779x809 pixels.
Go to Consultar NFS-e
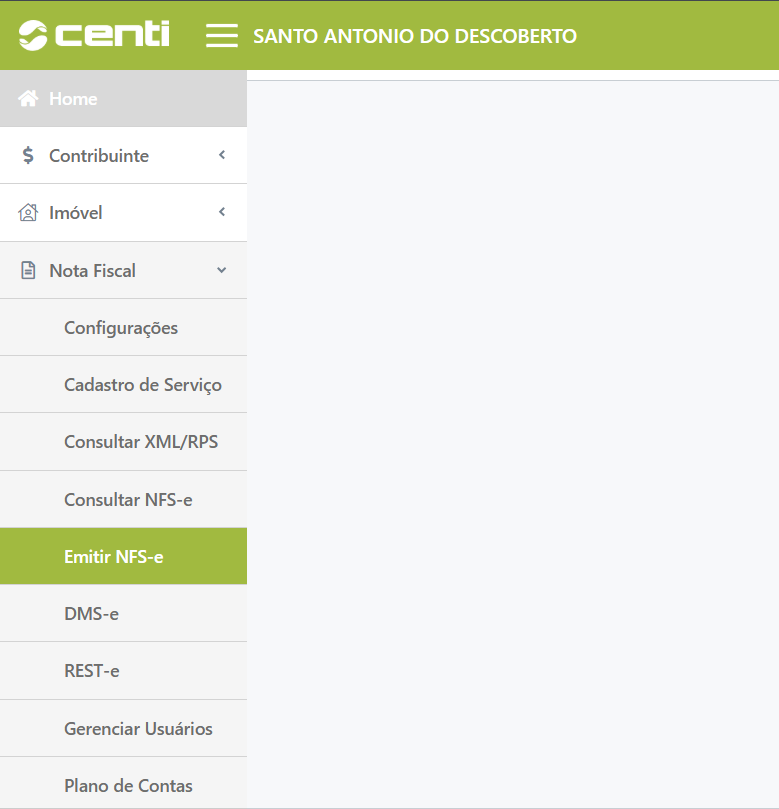tap(128, 499)
